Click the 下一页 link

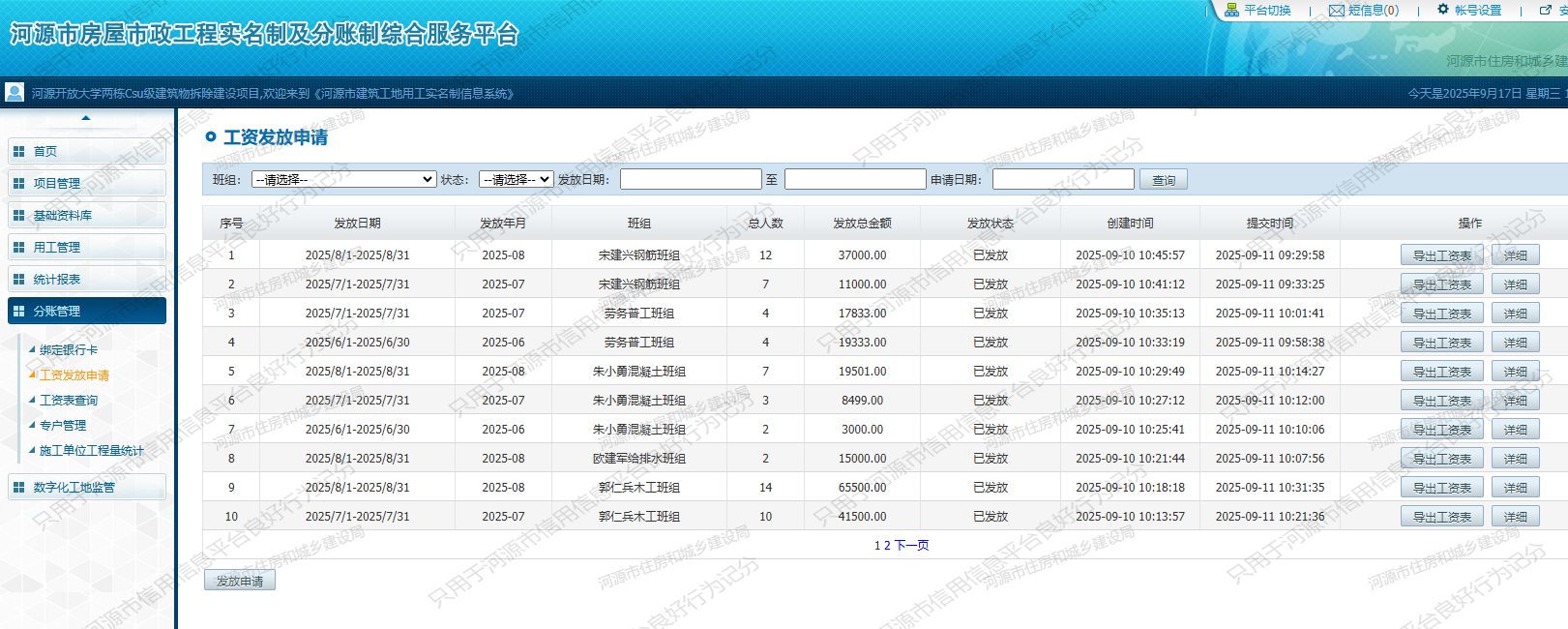(x=911, y=546)
